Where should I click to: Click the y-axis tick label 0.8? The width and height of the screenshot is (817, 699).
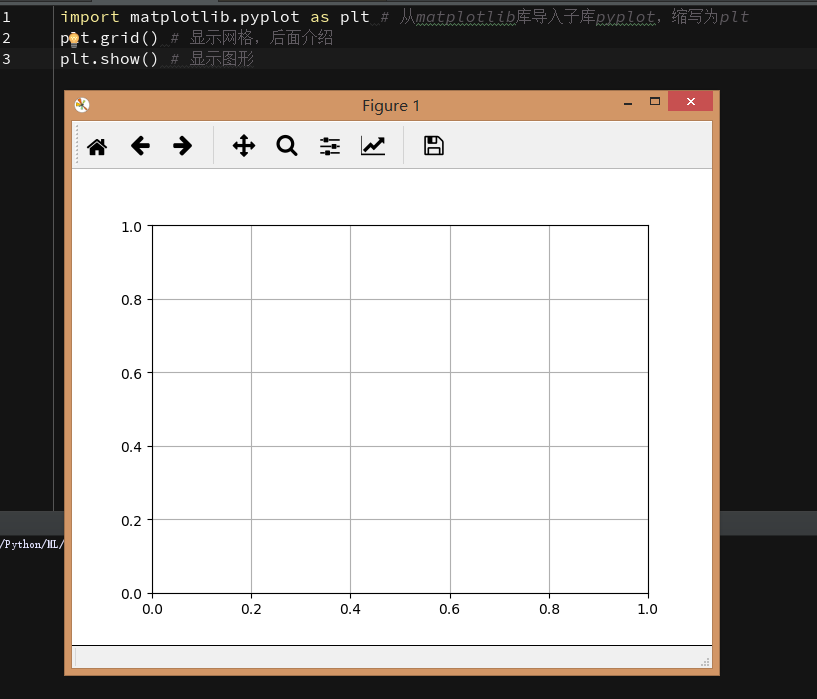131,300
